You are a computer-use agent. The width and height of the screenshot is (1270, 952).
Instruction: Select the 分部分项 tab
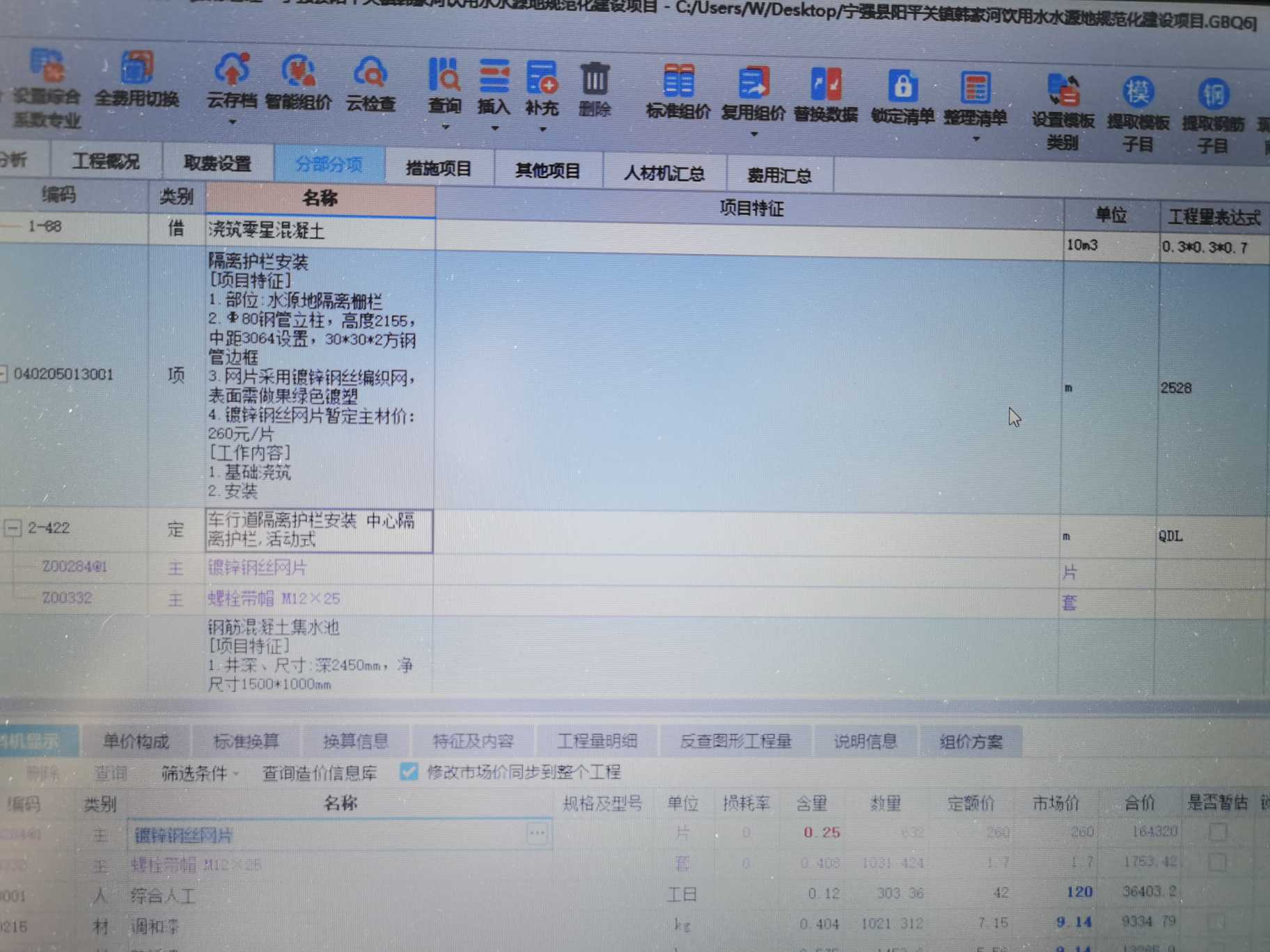tap(329, 165)
